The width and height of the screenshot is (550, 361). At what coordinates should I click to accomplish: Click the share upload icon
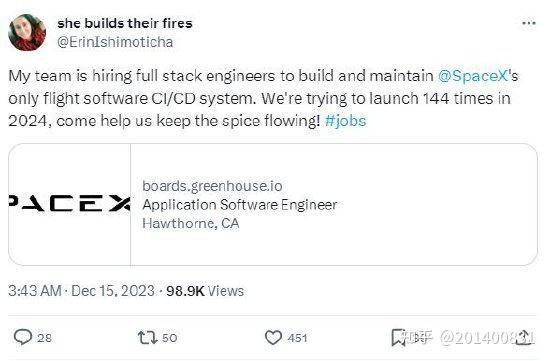[525, 337]
